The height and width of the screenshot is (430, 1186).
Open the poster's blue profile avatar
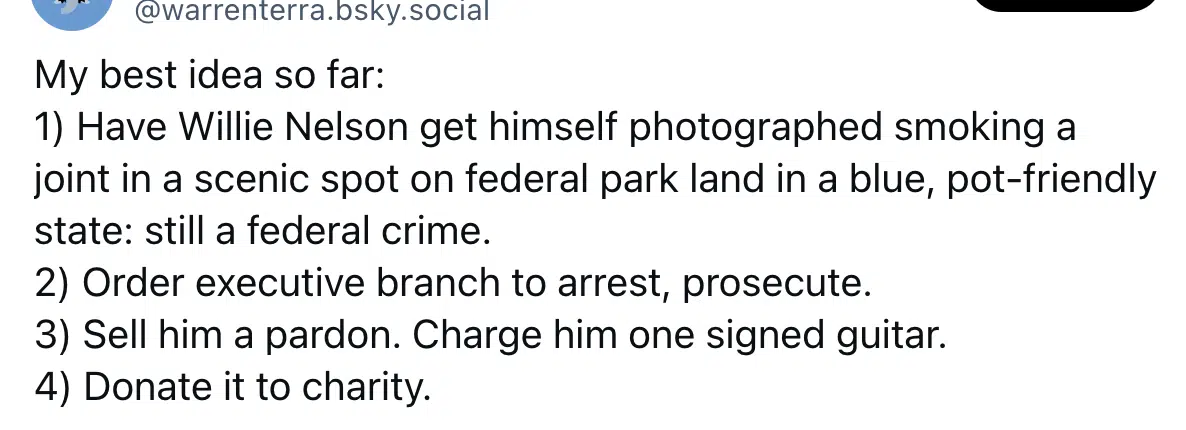pos(73,11)
